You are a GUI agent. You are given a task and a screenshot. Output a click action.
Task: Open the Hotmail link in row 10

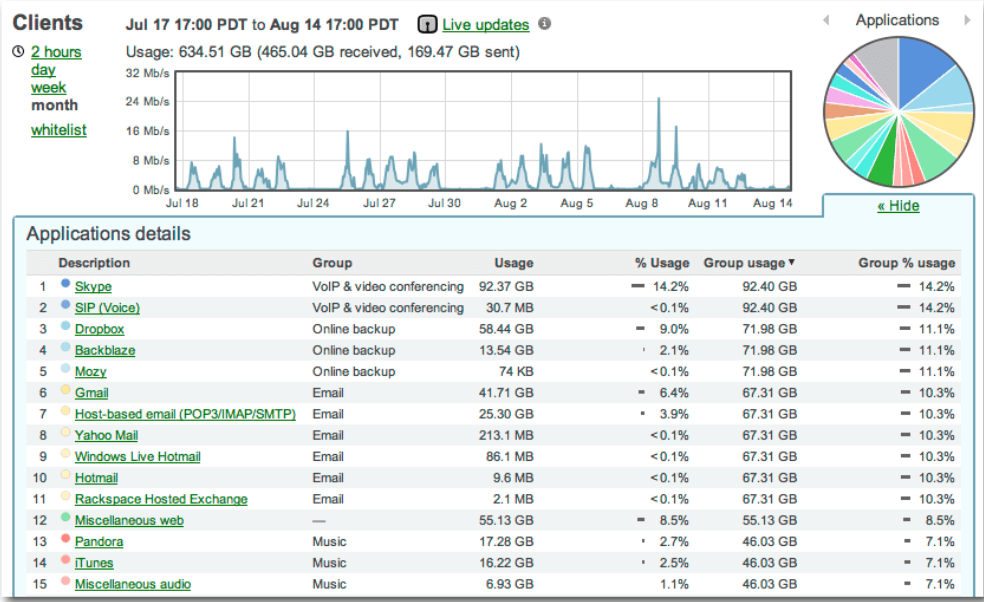pyautogui.click(x=97, y=478)
